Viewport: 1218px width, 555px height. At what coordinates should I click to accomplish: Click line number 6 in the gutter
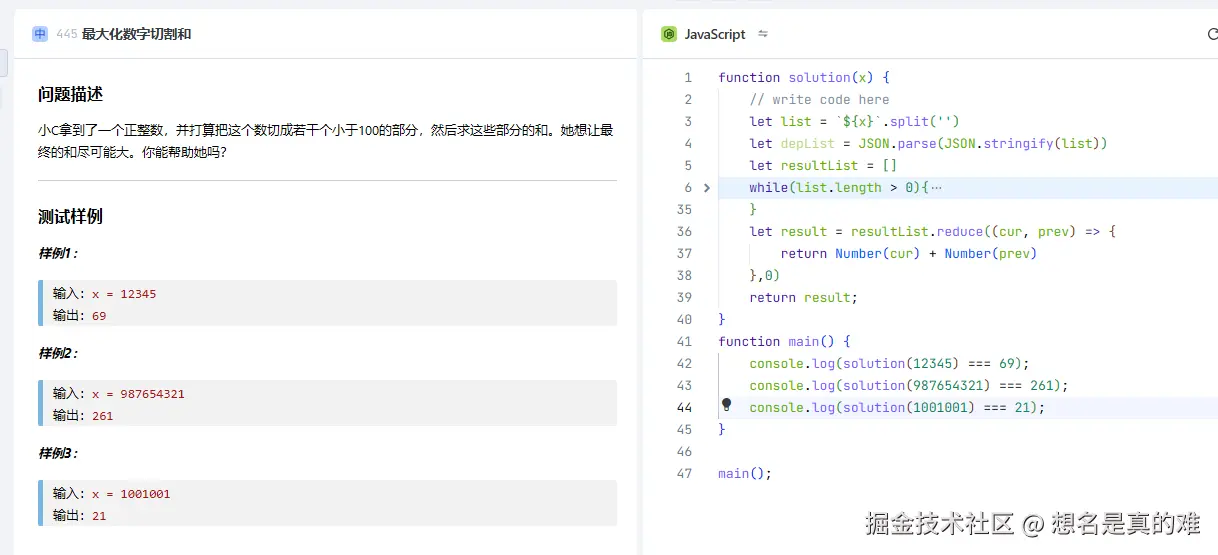point(688,187)
